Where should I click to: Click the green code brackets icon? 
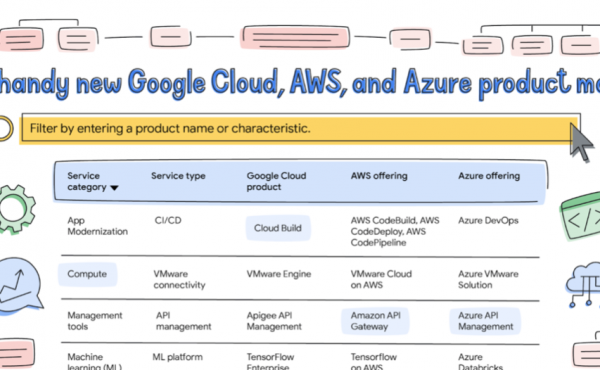(581, 217)
